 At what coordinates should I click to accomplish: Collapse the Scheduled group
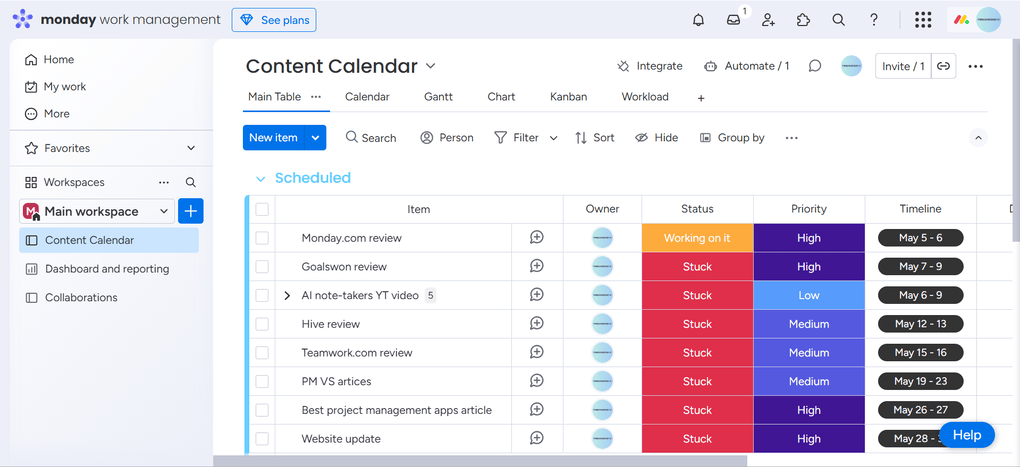coord(261,179)
